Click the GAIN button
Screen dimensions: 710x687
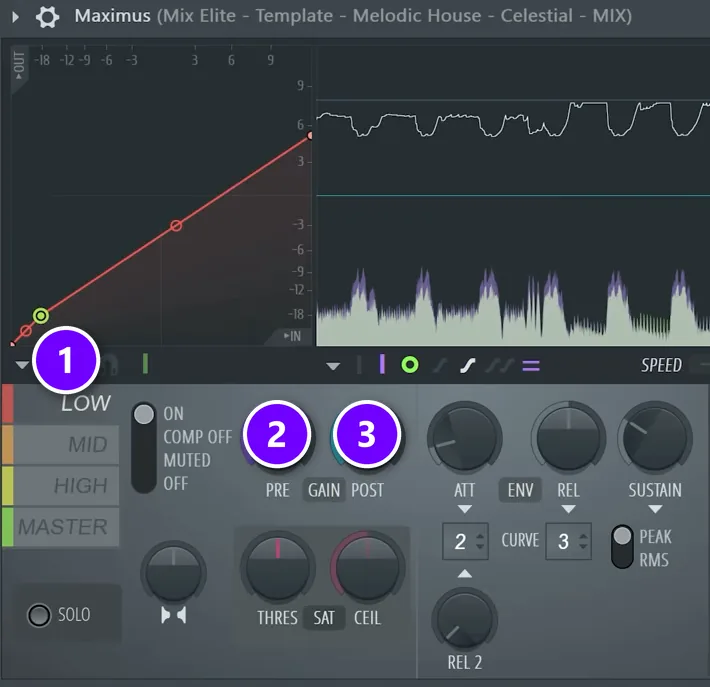(324, 490)
